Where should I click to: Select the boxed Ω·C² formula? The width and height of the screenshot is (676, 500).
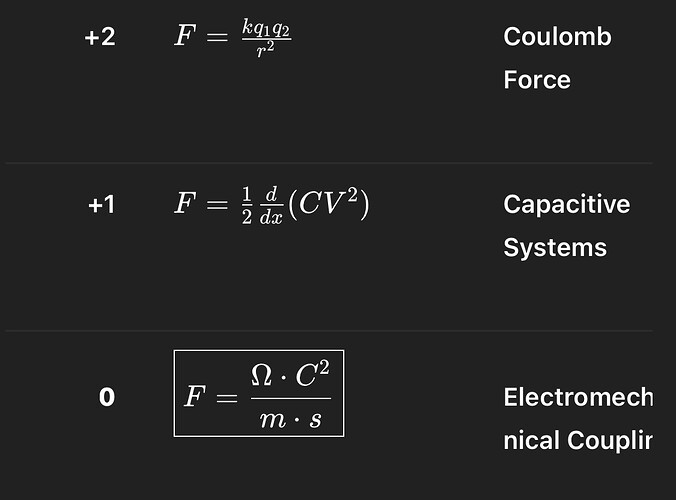(259, 394)
